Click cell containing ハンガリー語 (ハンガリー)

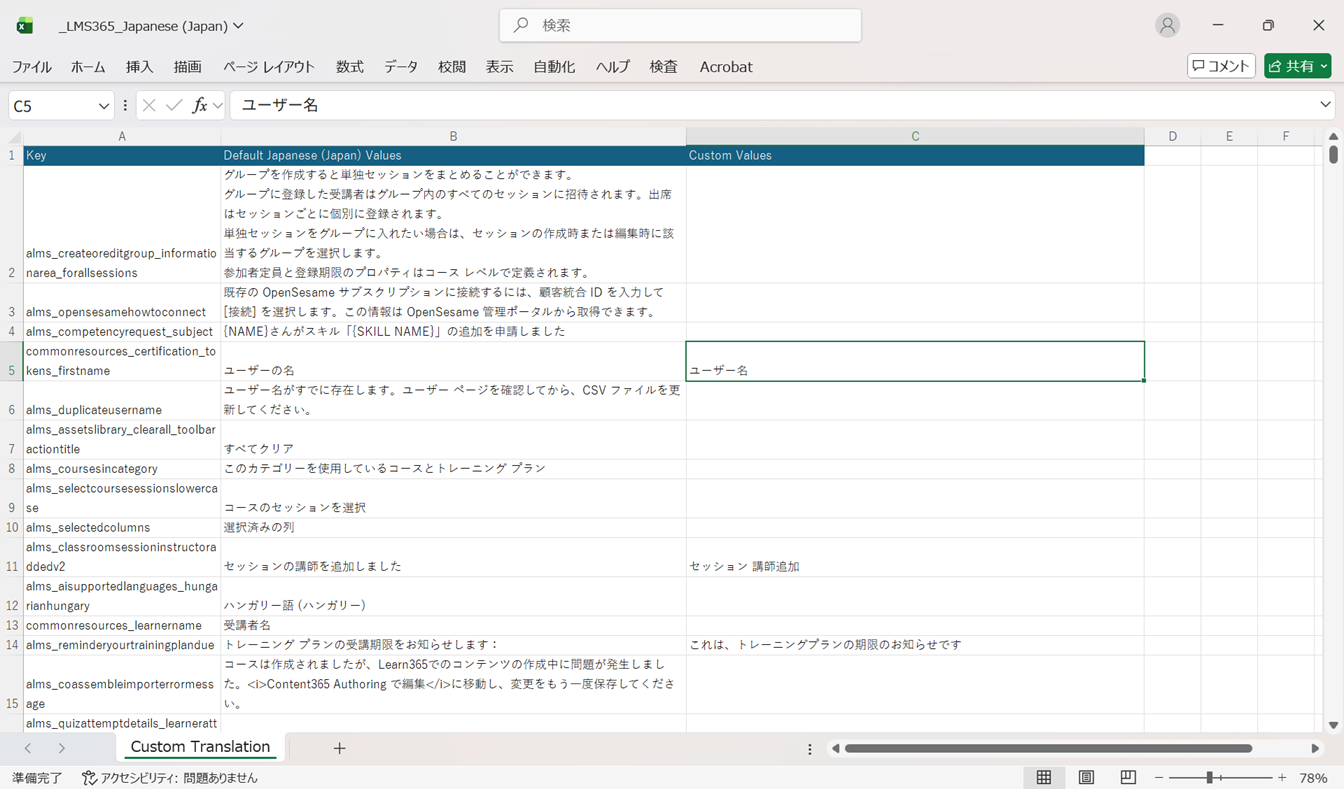453,596
